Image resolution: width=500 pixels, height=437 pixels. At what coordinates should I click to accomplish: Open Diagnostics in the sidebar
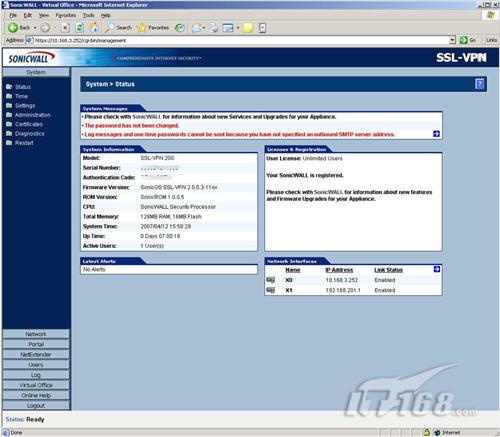[29, 133]
